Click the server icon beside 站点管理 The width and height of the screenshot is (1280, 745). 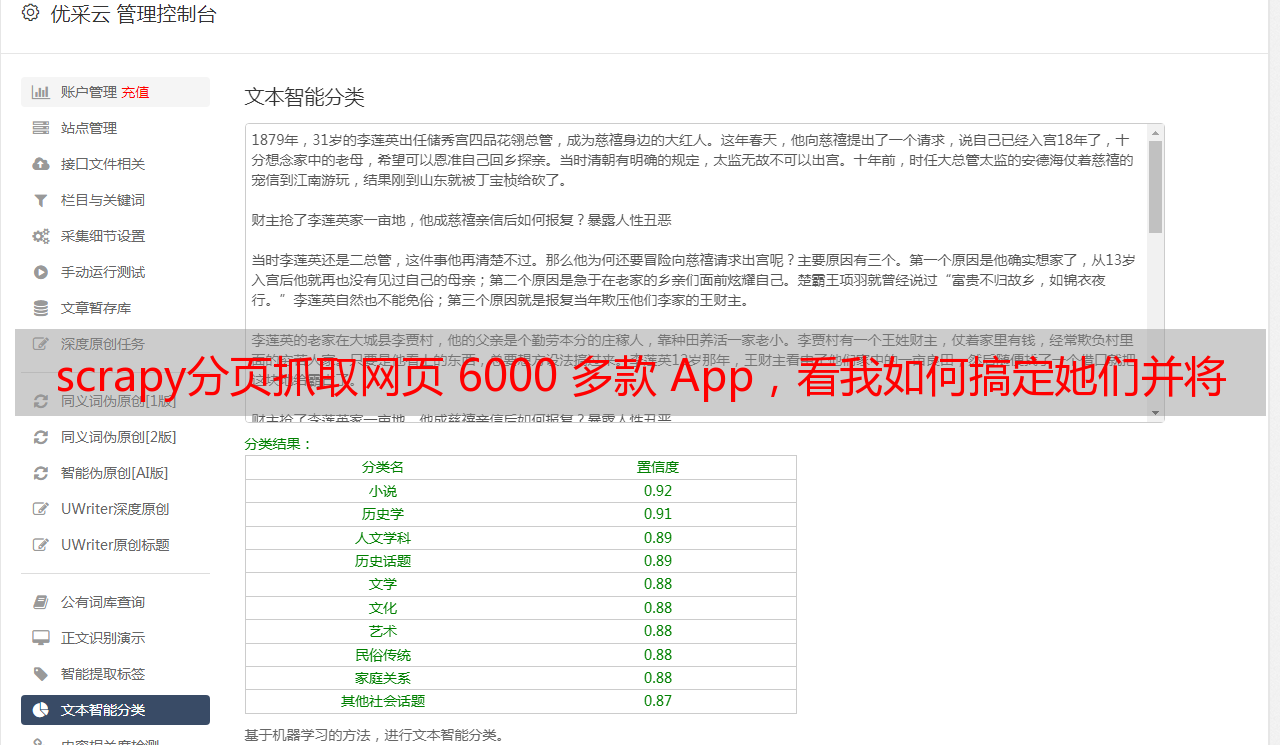pyautogui.click(x=41, y=128)
